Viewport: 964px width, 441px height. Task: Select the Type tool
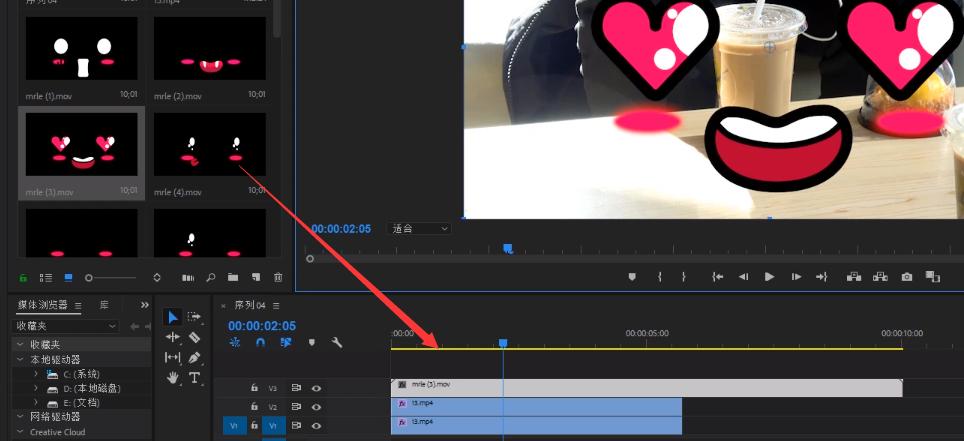194,378
